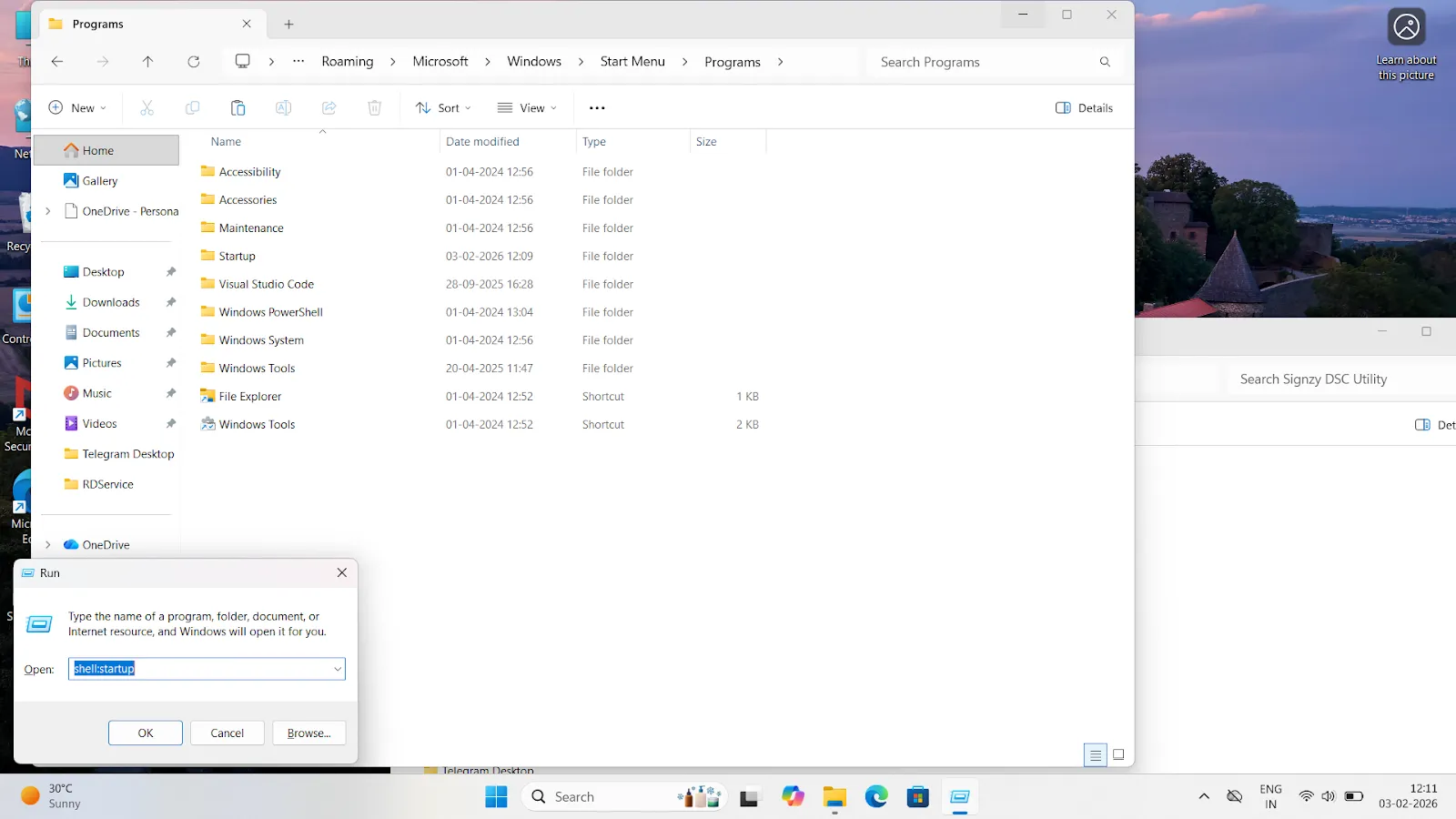Click the Share icon in toolbar
The width and height of the screenshot is (1456, 819).
click(329, 108)
